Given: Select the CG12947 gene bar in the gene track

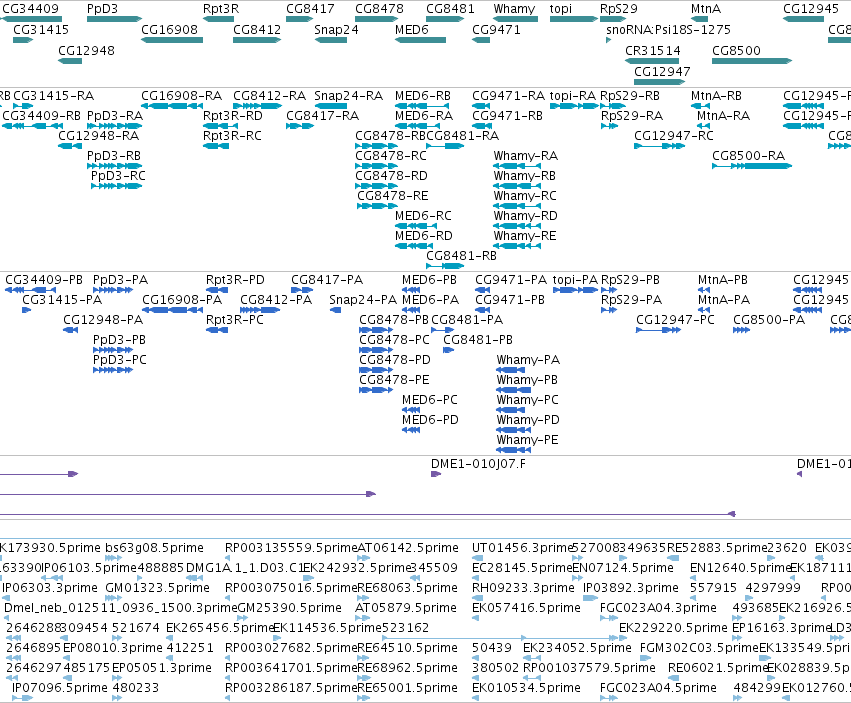Looking at the screenshot, I should tap(659, 82).
